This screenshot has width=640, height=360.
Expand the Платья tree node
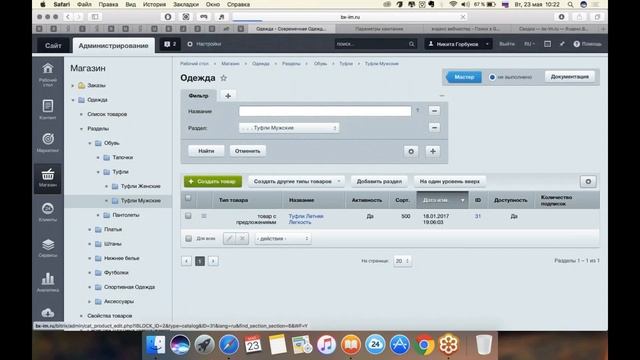coord(90,229)
